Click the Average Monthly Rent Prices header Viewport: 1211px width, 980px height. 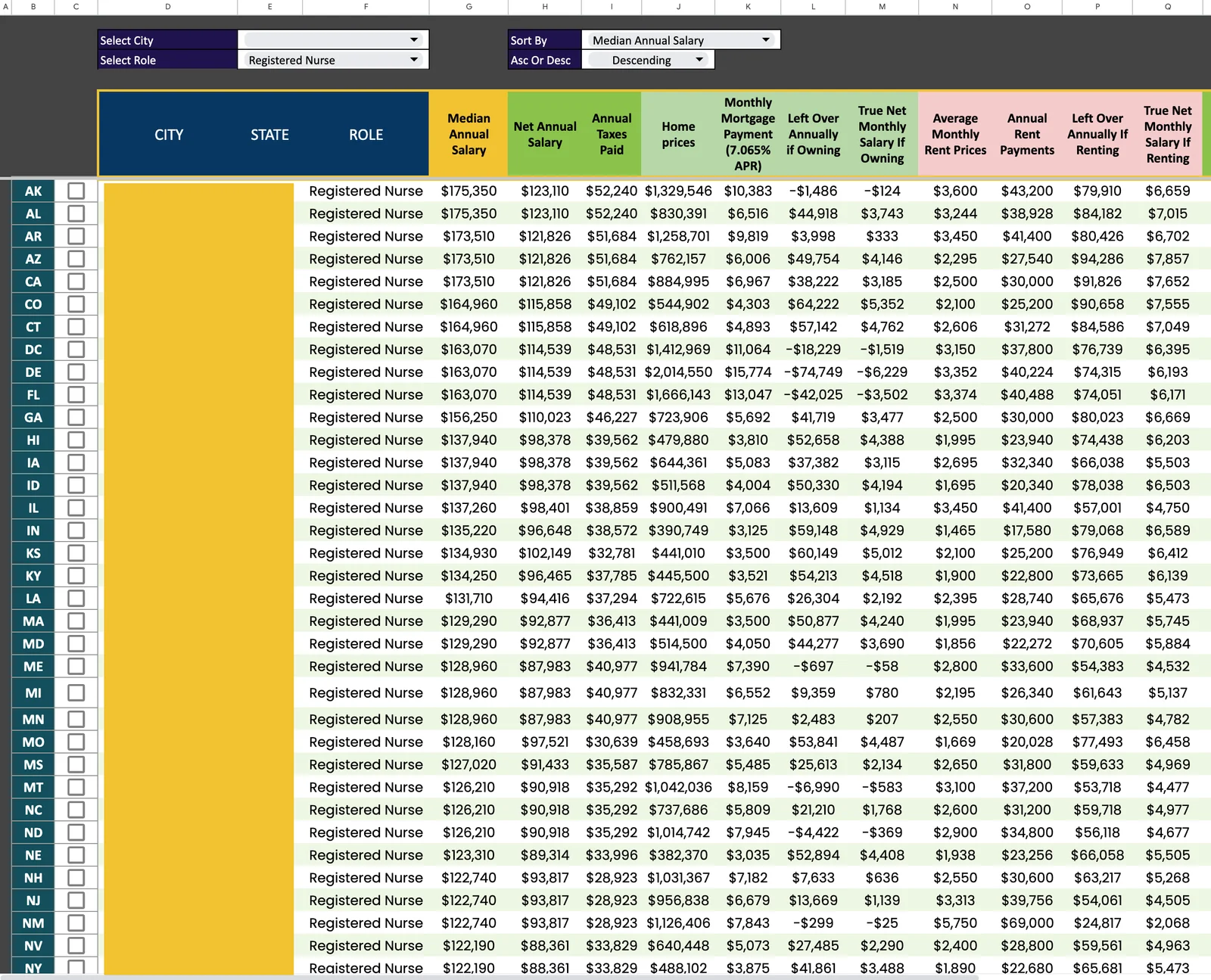954,134
